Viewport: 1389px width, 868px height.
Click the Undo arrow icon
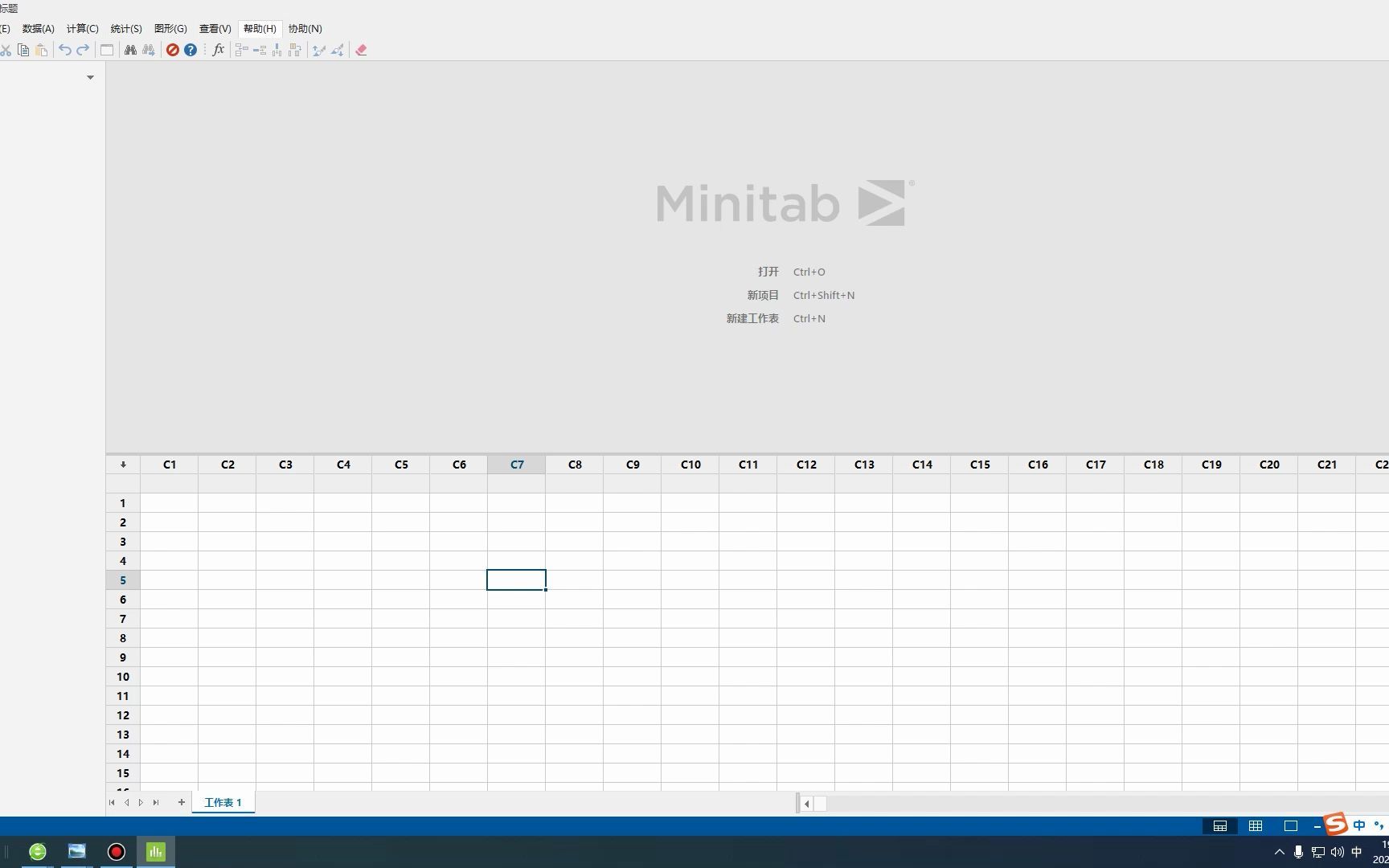click(65, 50)
